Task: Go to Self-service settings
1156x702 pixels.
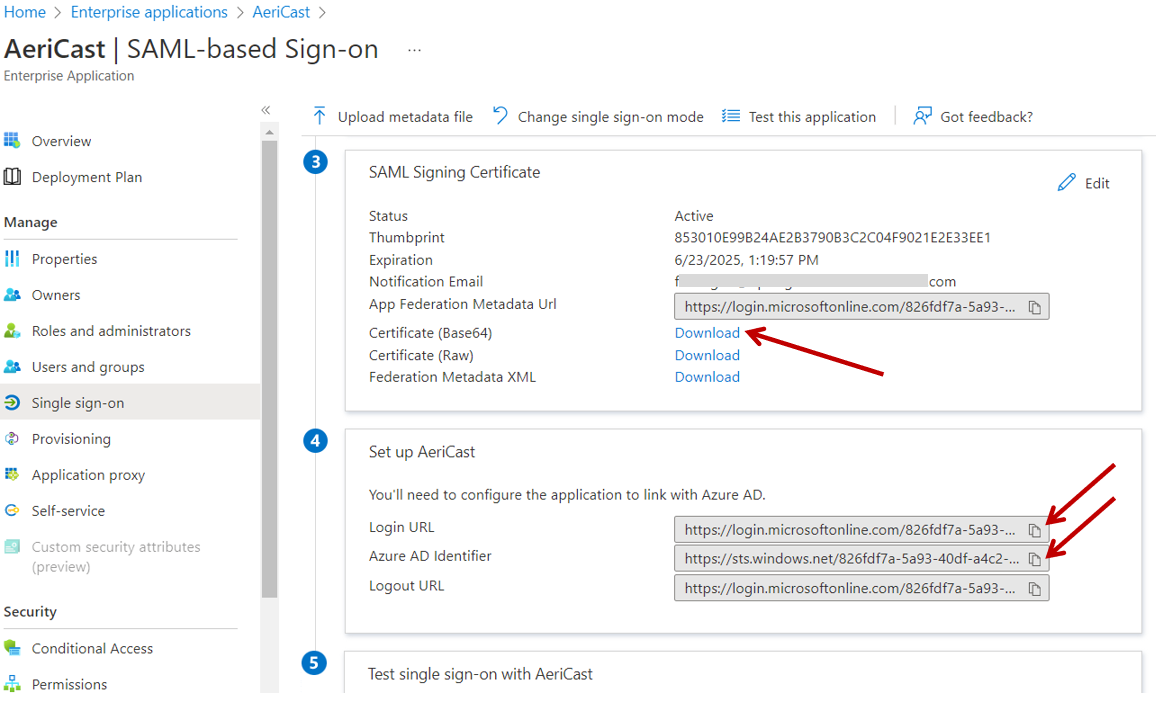Action: pyautogui.click(x=68, y=510)
